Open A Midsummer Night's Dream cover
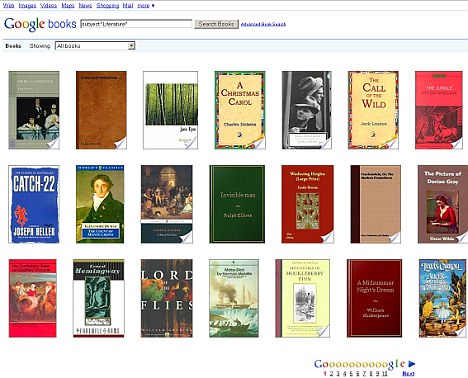 click(374, 298)
